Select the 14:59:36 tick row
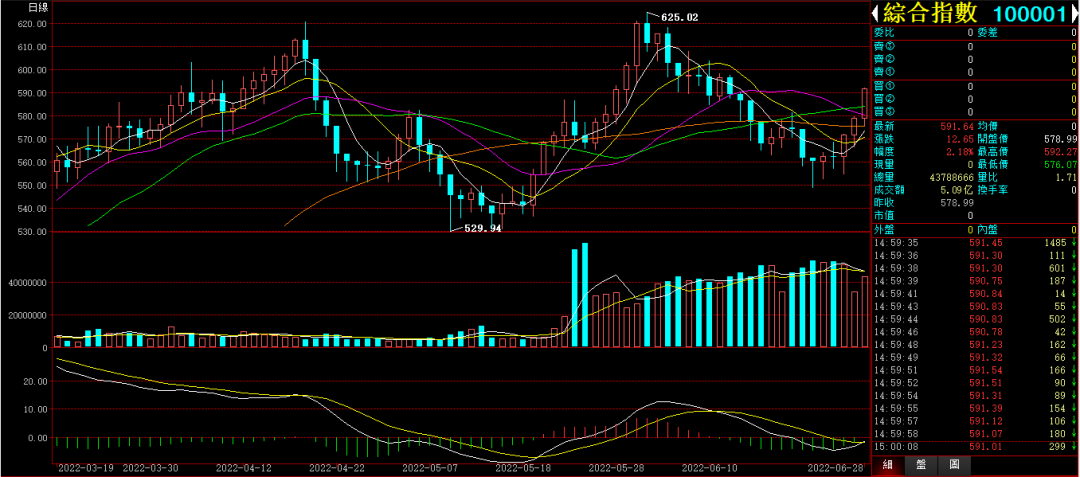The width and height of the screenshot is (1080, 477). (975, 255)
